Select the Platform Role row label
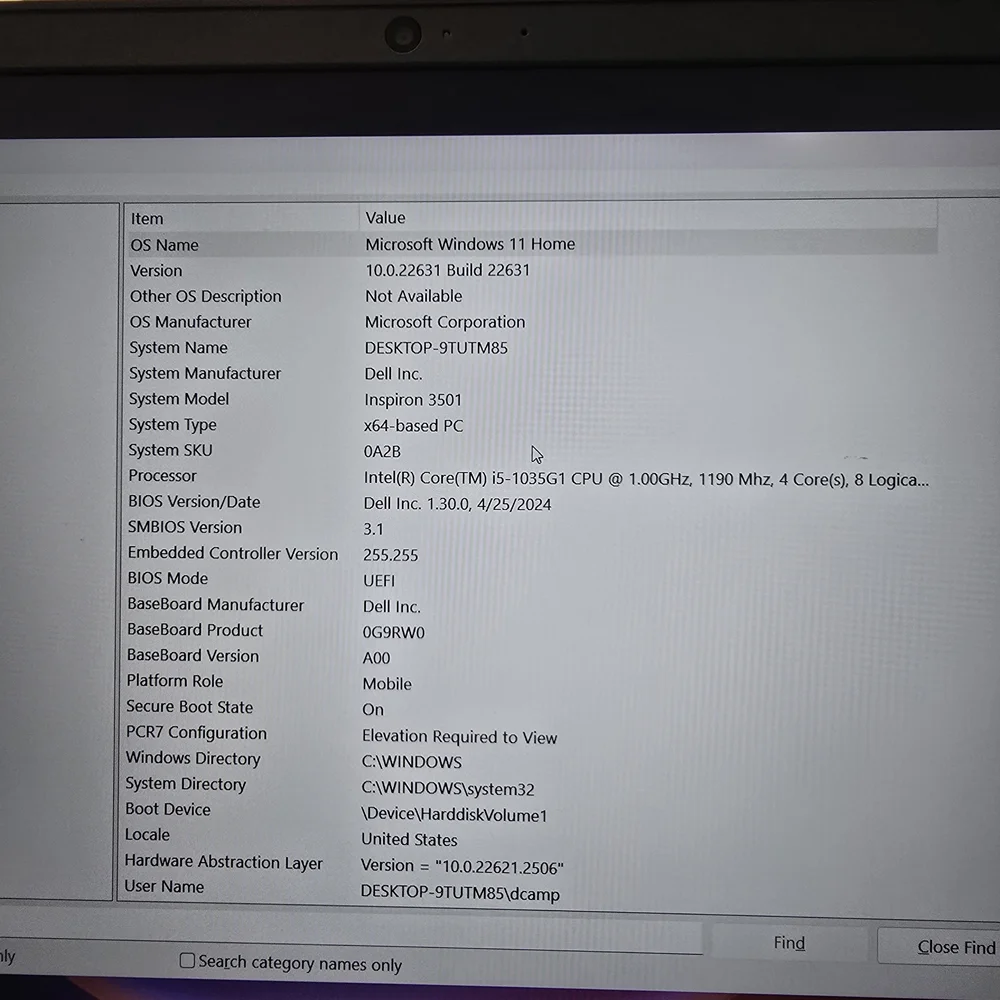The height and width of the screenshot is (1000, 1000). (x=175, y=680)
